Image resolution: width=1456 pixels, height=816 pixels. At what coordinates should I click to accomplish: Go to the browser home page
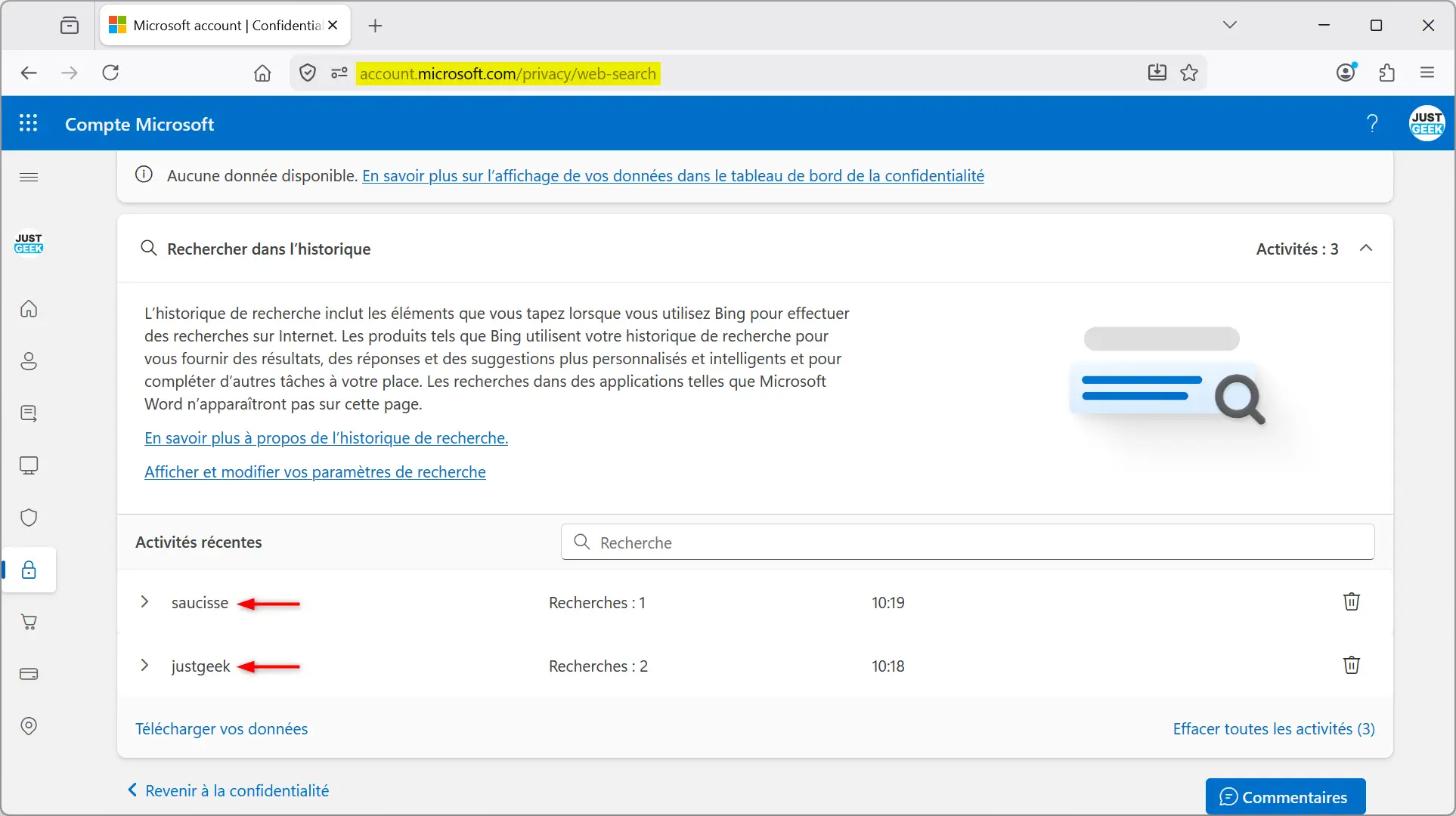(x=262, y=73)
